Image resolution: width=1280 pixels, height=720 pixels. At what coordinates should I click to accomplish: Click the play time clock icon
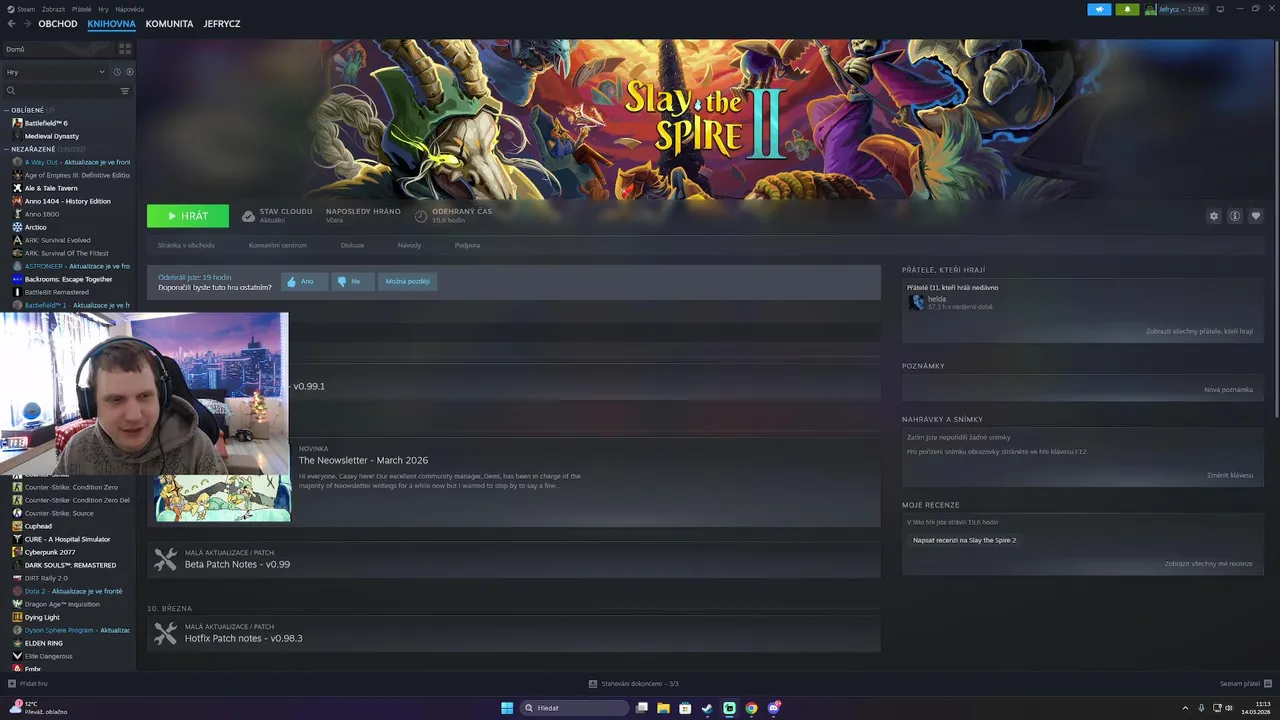tap(421, 216)
